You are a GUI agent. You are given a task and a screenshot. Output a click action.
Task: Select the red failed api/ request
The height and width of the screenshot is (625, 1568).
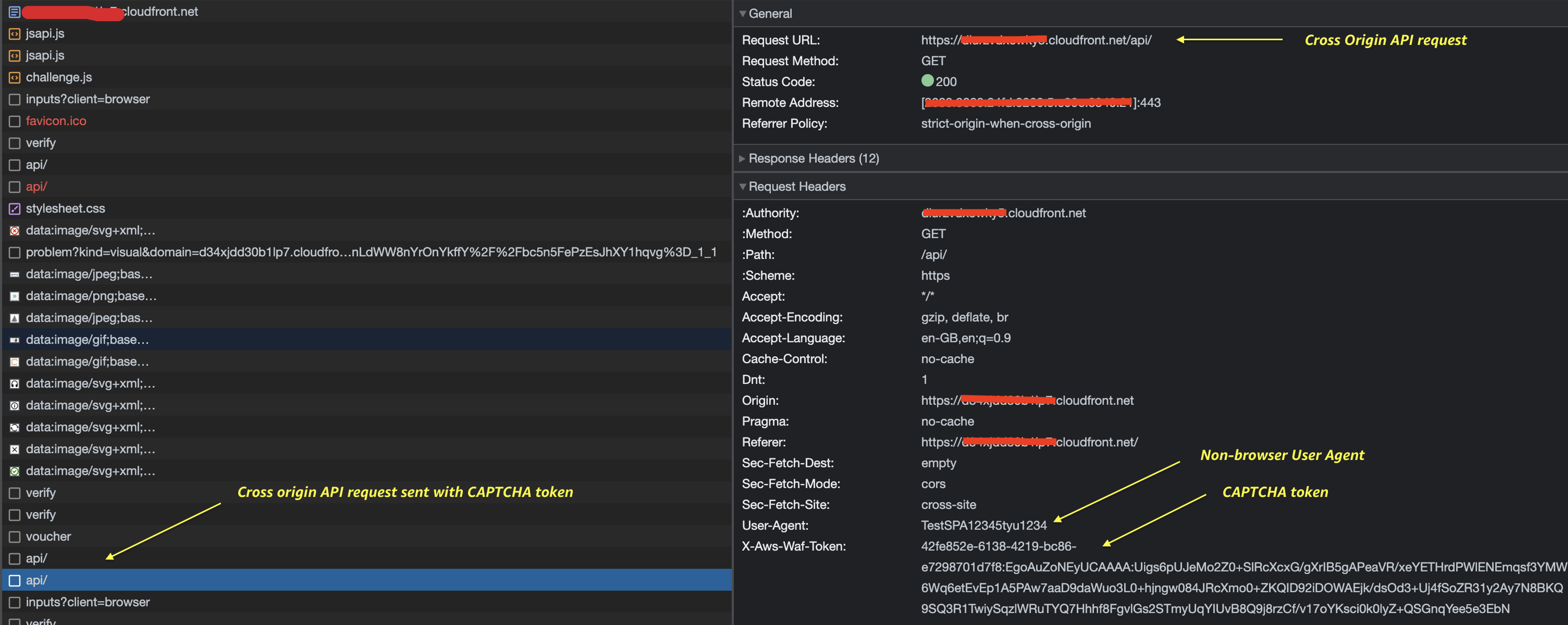coord(36,187)
